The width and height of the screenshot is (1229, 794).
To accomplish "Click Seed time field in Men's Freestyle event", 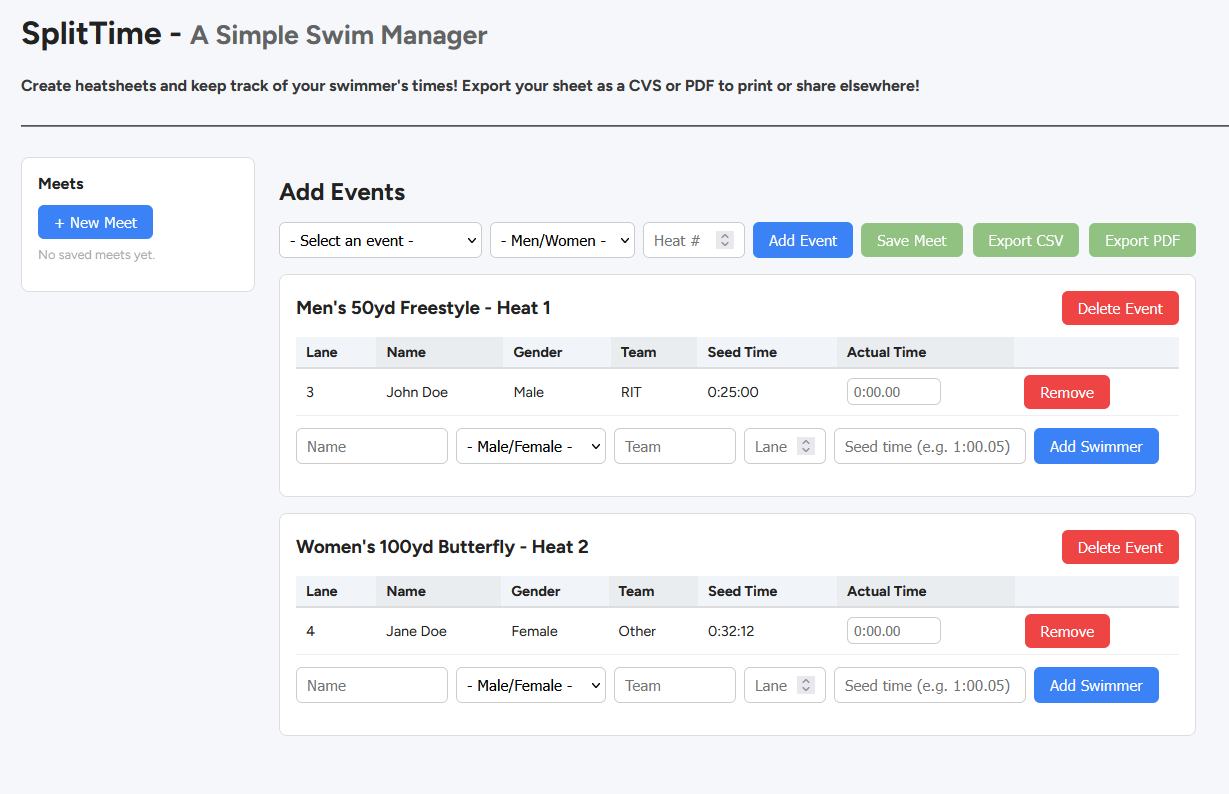I will tap(930, 446).
